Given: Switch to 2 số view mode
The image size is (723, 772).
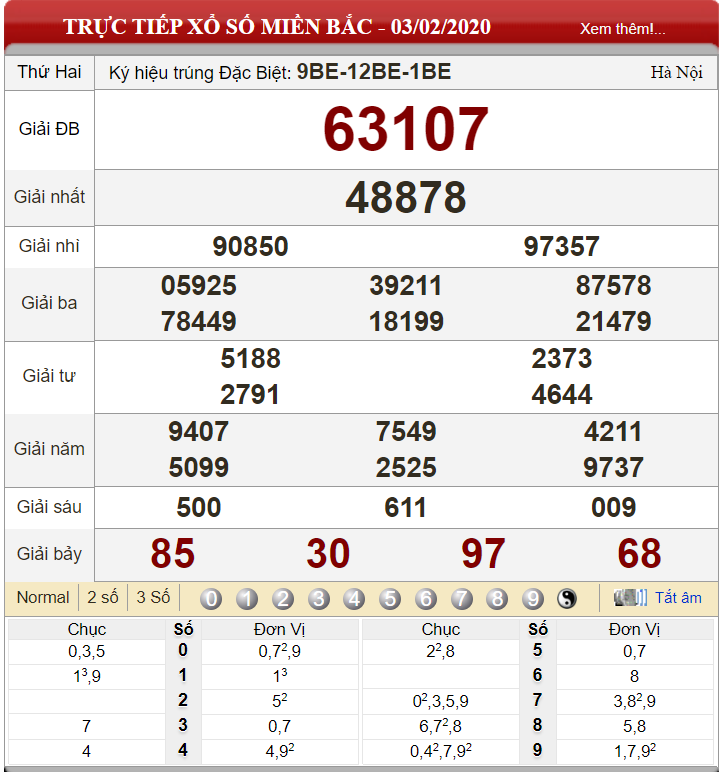Looking at the screenshot, I should tap(103, 597).
